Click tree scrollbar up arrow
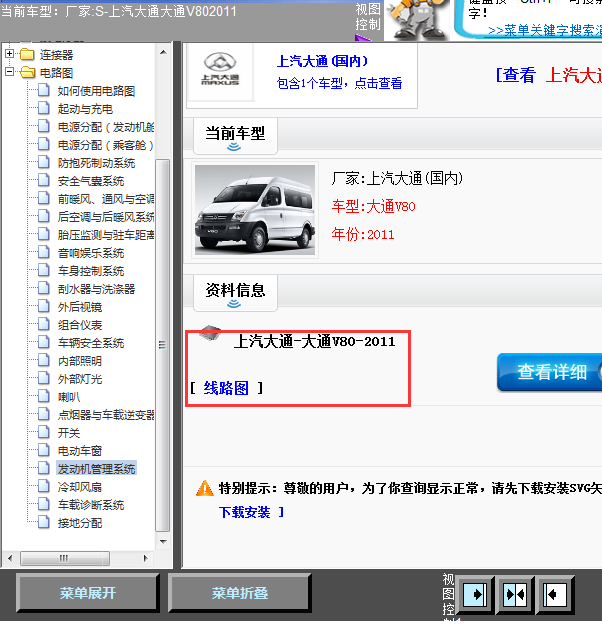Screen dimensions: 602x624 [163, 52]
